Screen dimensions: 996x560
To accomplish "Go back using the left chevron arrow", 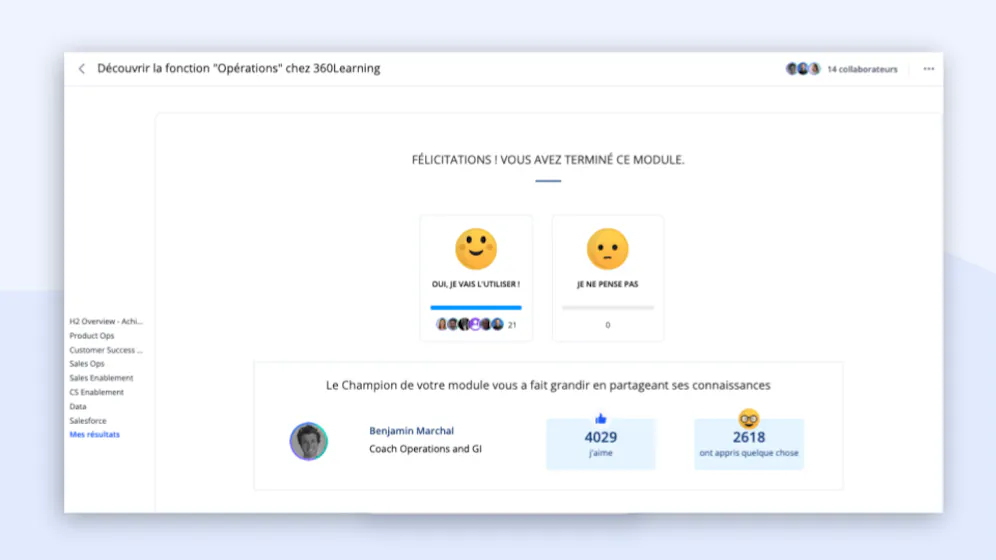I will (81, 69).
